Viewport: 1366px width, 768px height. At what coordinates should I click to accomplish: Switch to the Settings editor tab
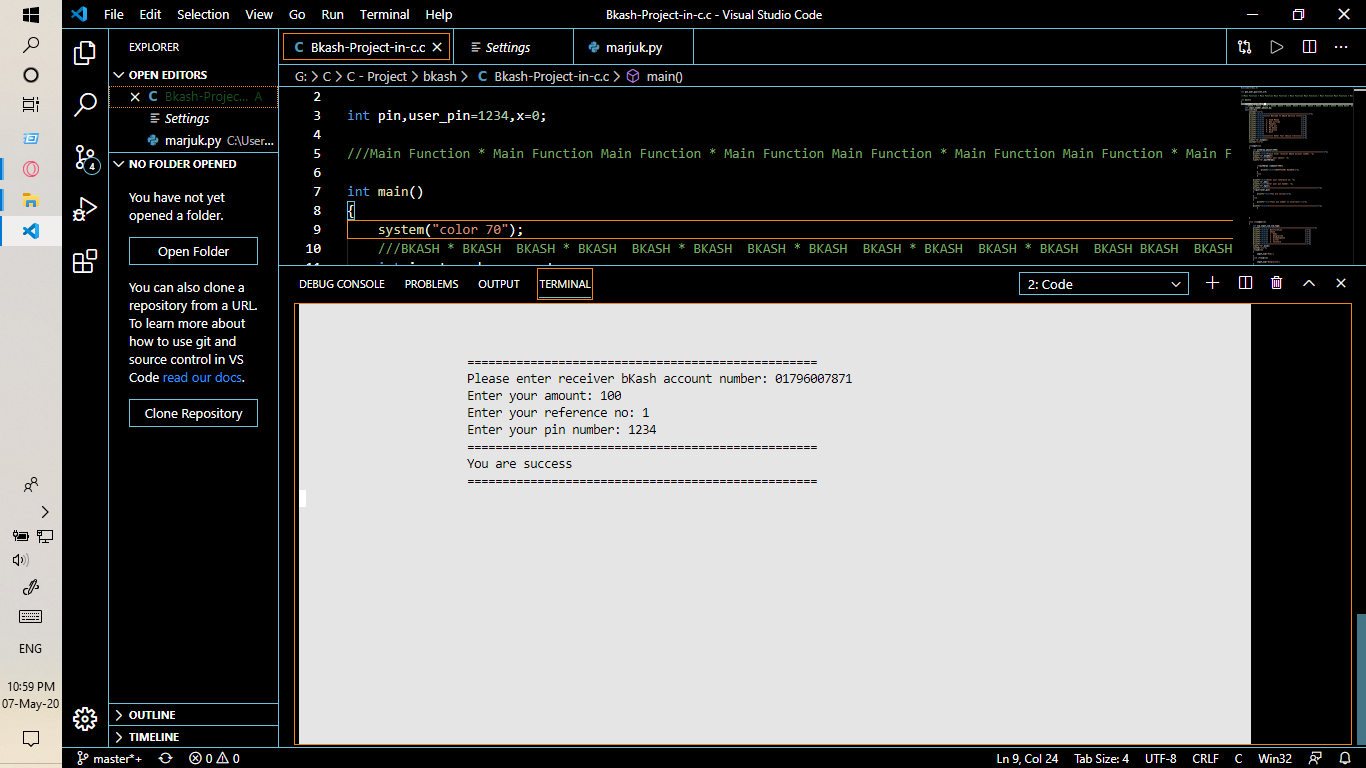point(513,47)
